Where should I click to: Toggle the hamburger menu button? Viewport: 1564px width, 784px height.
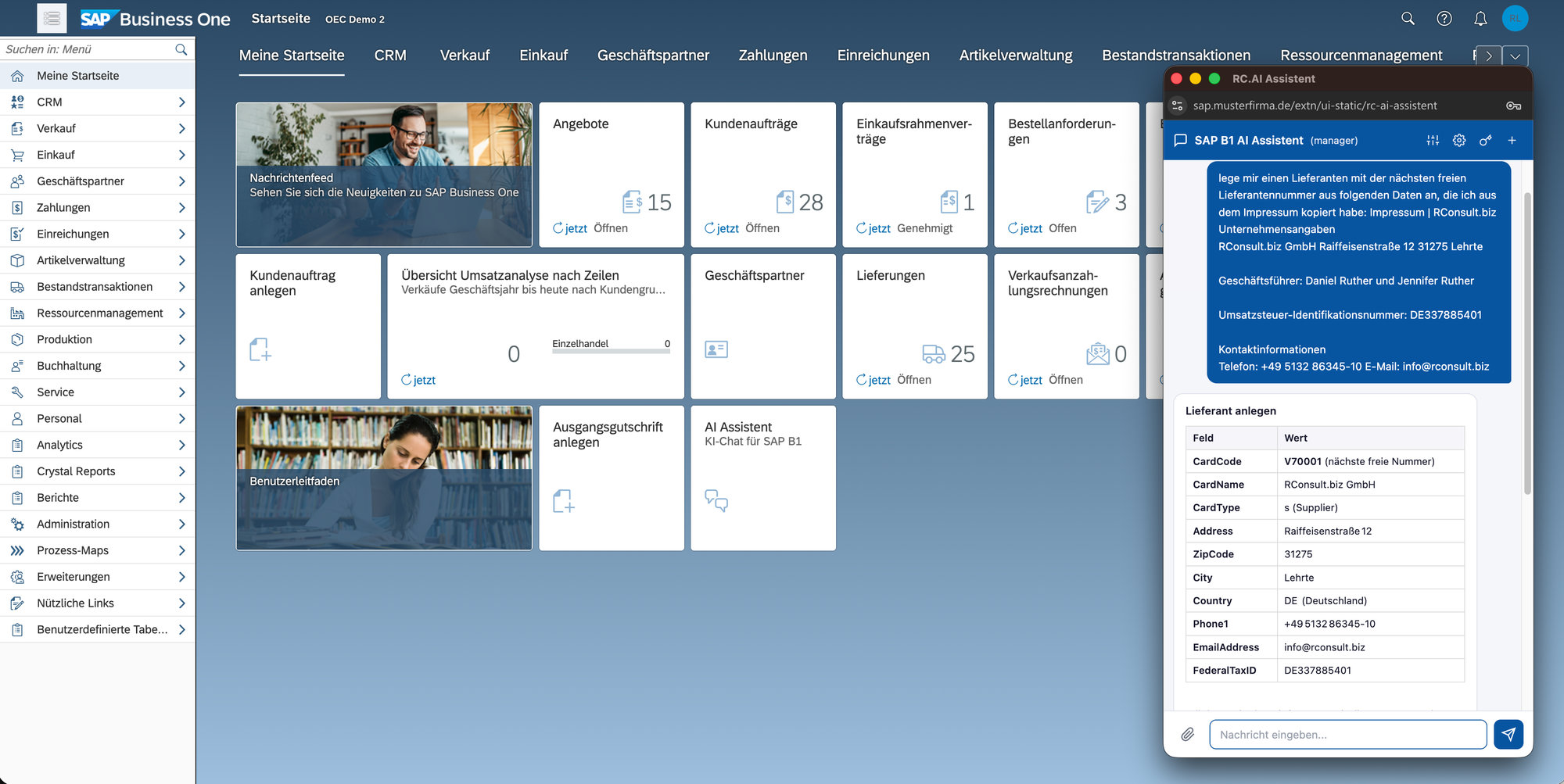52,18
